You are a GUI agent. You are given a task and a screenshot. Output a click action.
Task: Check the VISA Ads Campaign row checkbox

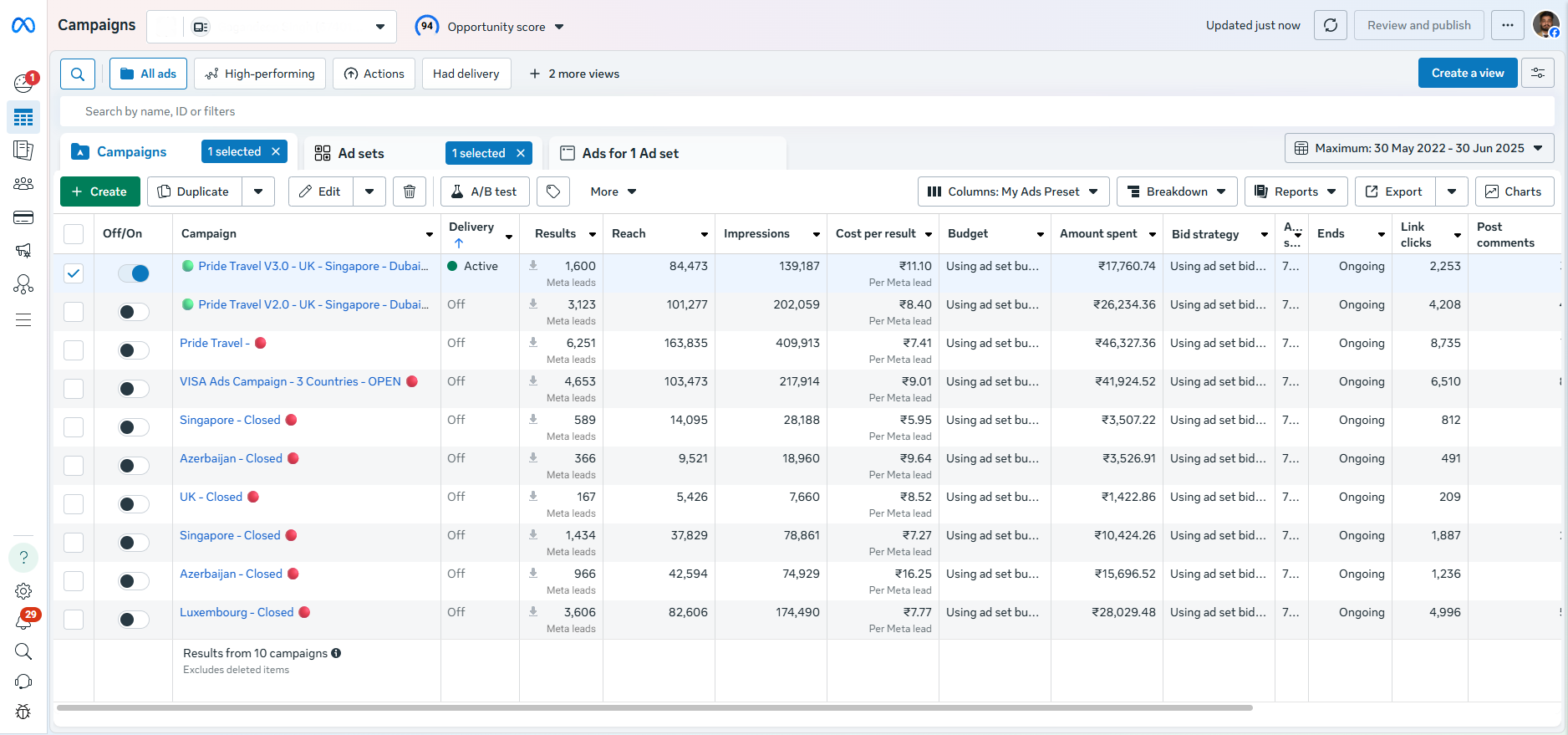[74, 389]
